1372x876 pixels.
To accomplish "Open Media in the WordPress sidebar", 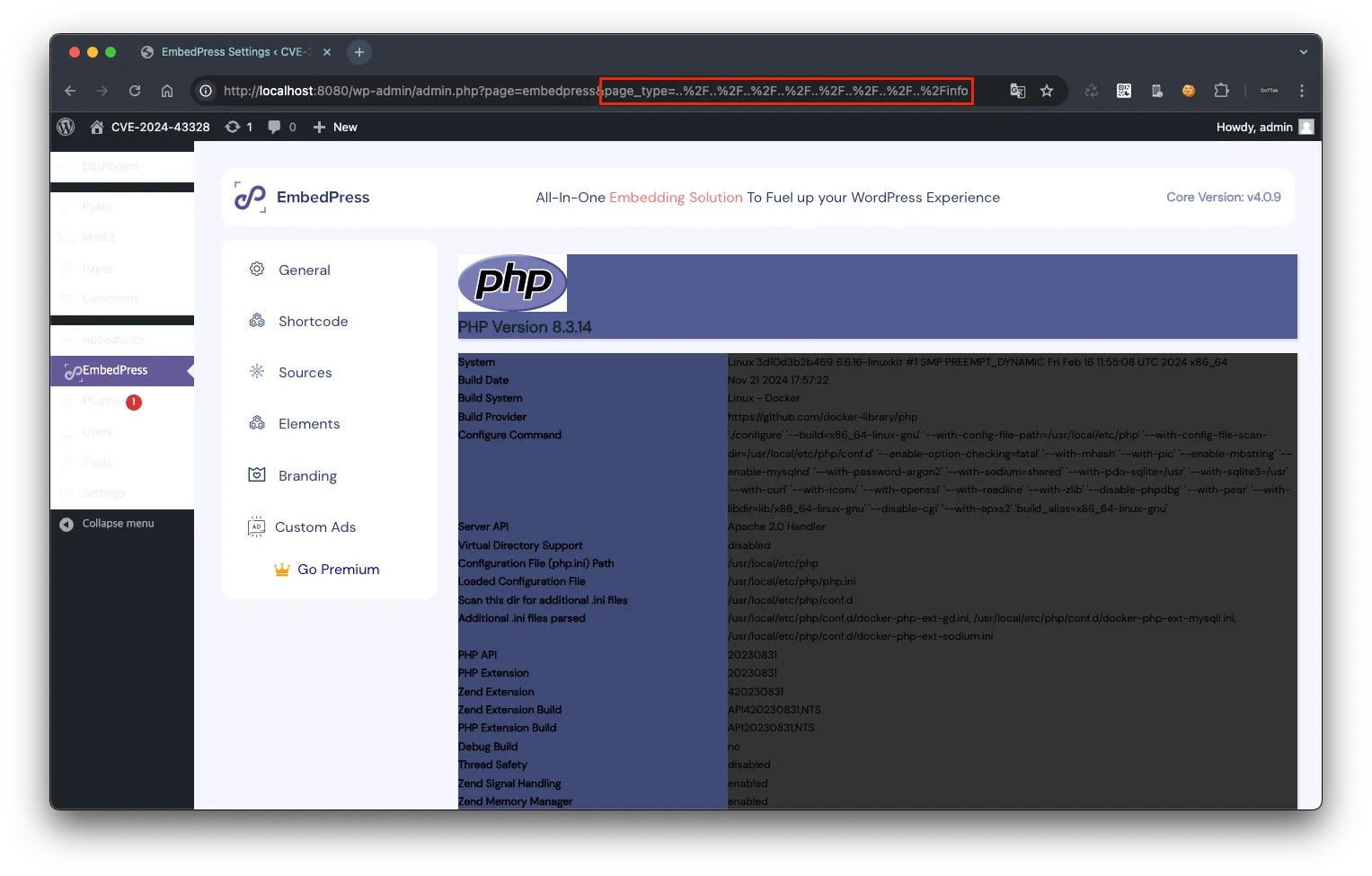I will tap(122, 237).
